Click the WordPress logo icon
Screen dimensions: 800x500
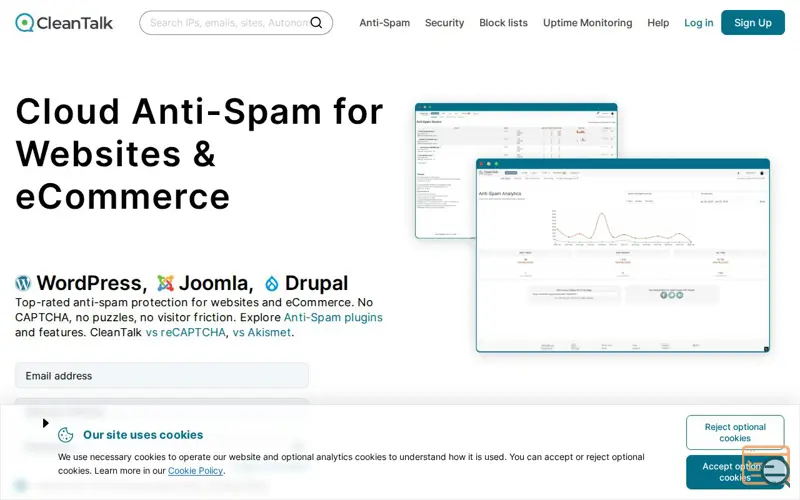pyautogui.click(x=23, y=283)
